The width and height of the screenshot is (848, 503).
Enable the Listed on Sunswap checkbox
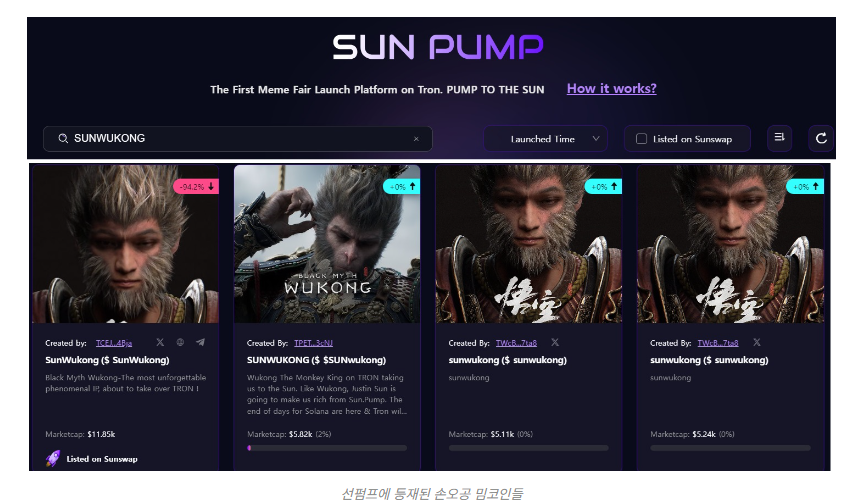642,139
